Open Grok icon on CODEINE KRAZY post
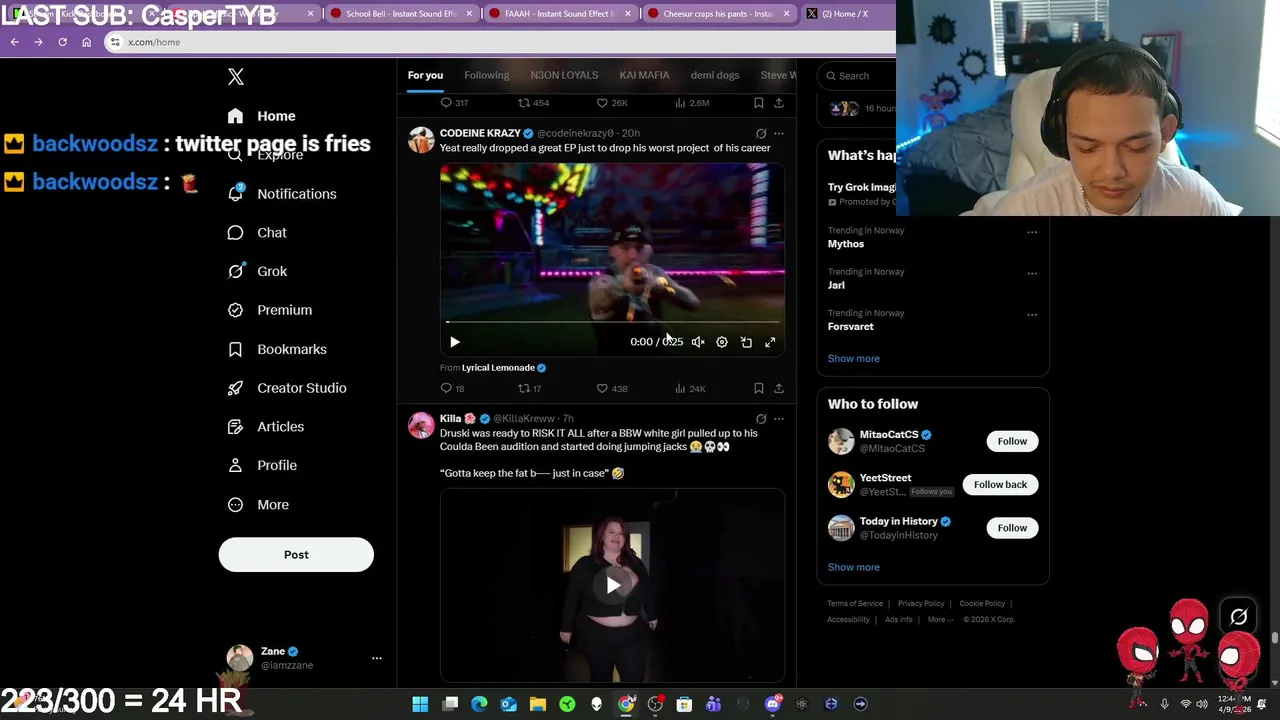Screen dimensions: 1280x720 coord(761,133)
